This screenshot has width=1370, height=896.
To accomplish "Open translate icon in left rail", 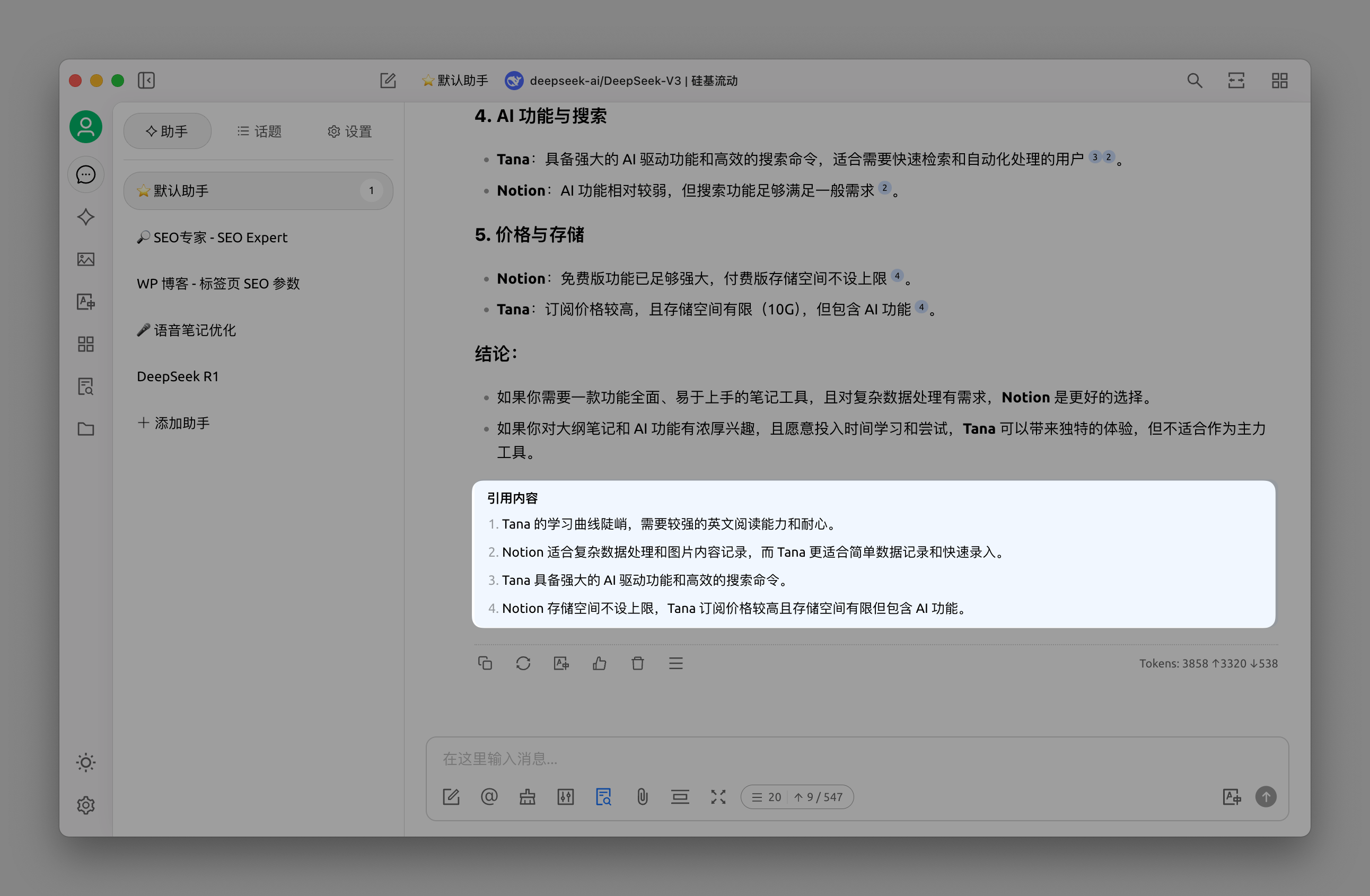I will [x=86, y=302].
